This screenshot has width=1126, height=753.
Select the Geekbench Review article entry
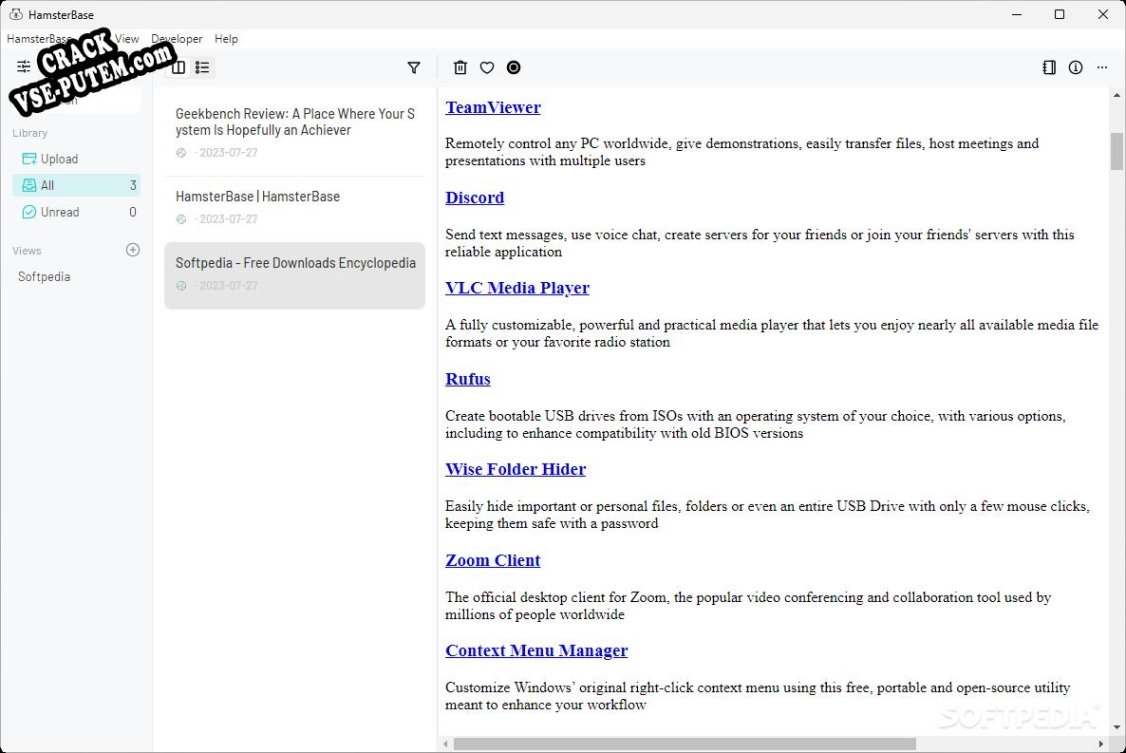(x=294, y=132)
